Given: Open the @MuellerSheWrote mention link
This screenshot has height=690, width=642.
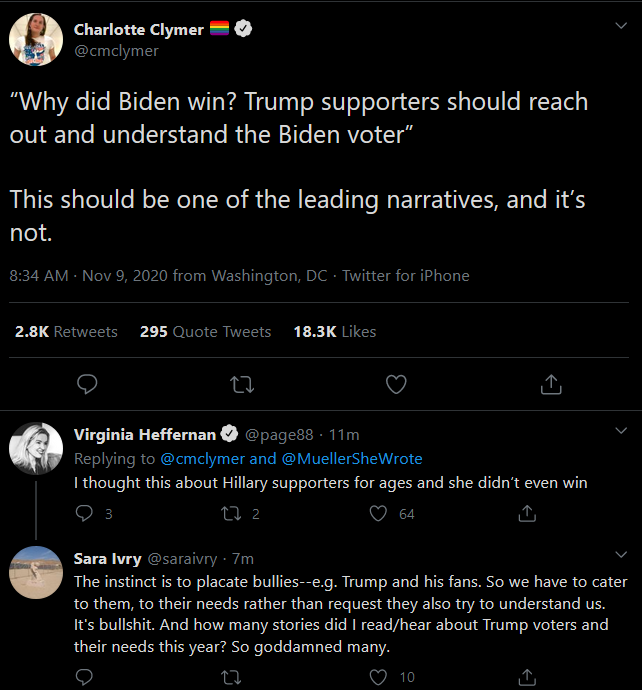Looking at the screenshot, I should click(x=352, y=459).
